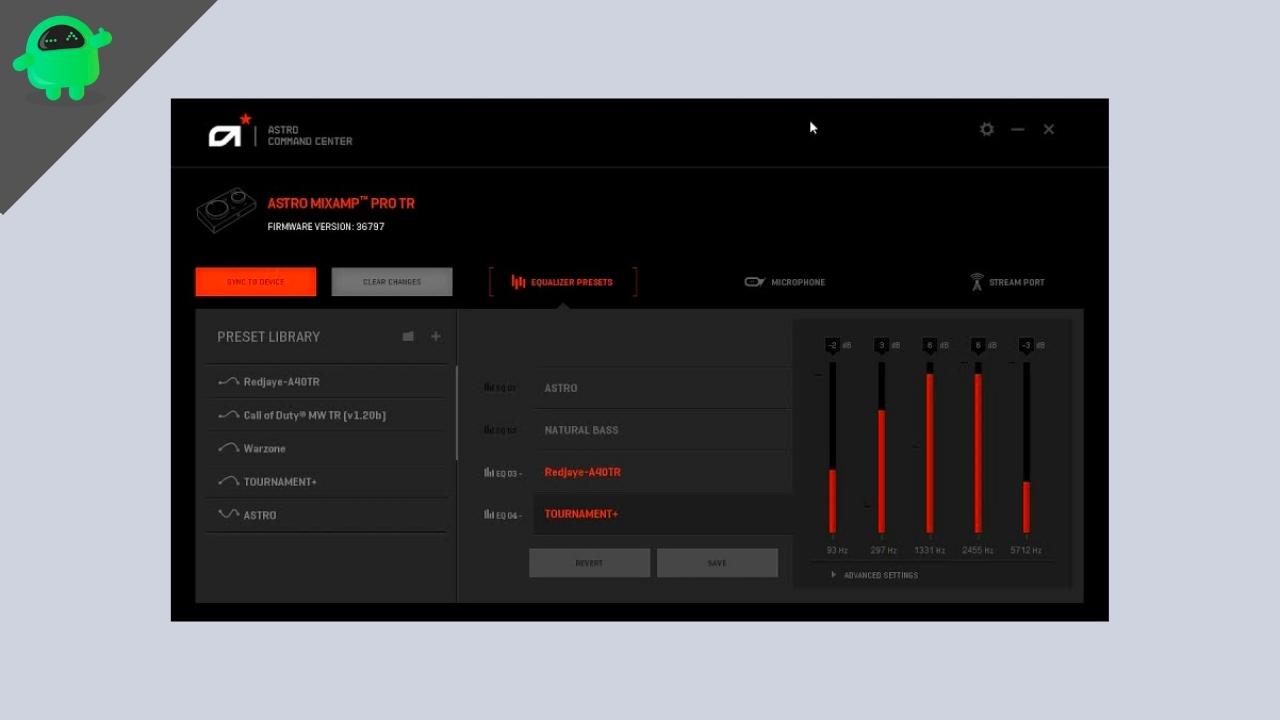Screen dimensions: 1280x720
Task: Click the 2455 Hz band slider
Action: coord(978,447)
